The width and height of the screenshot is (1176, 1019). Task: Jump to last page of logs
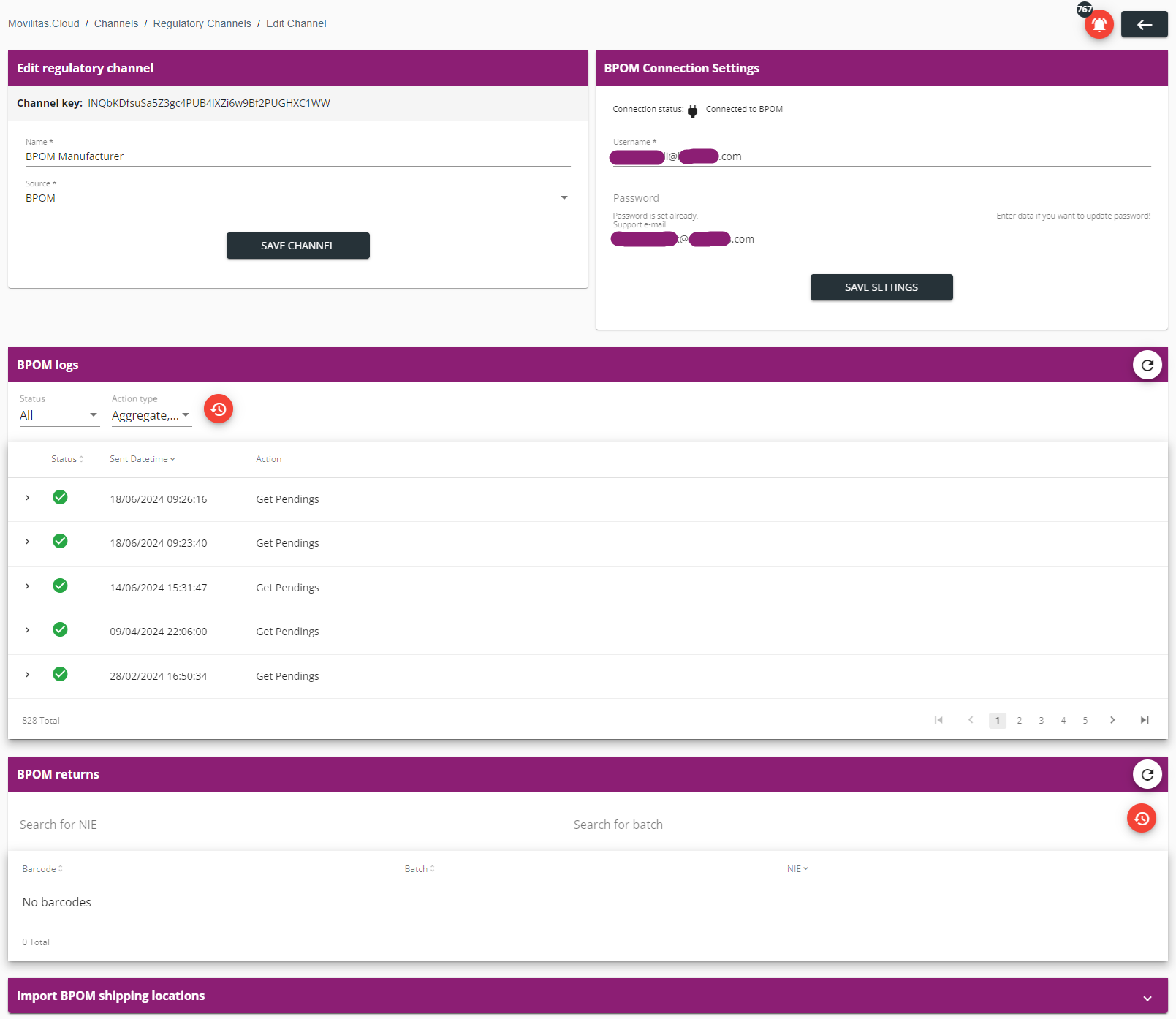[1145, 721]
